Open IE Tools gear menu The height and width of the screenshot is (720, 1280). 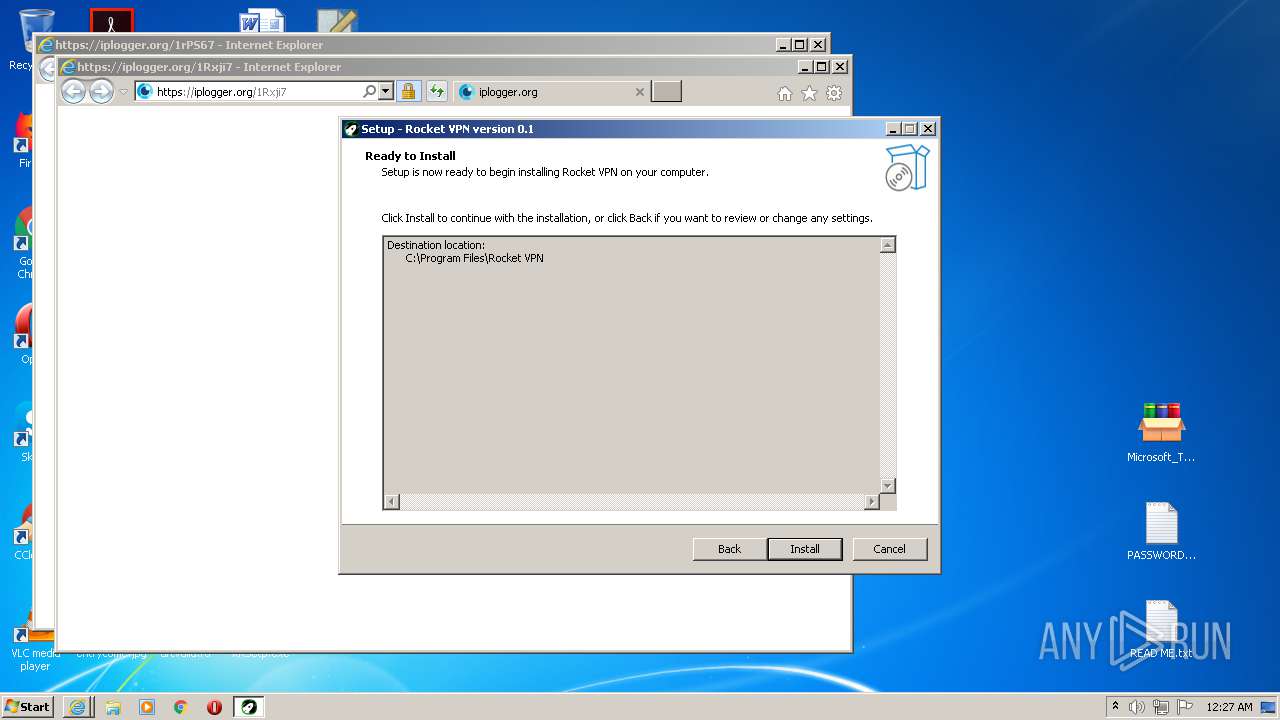point(834,93)
